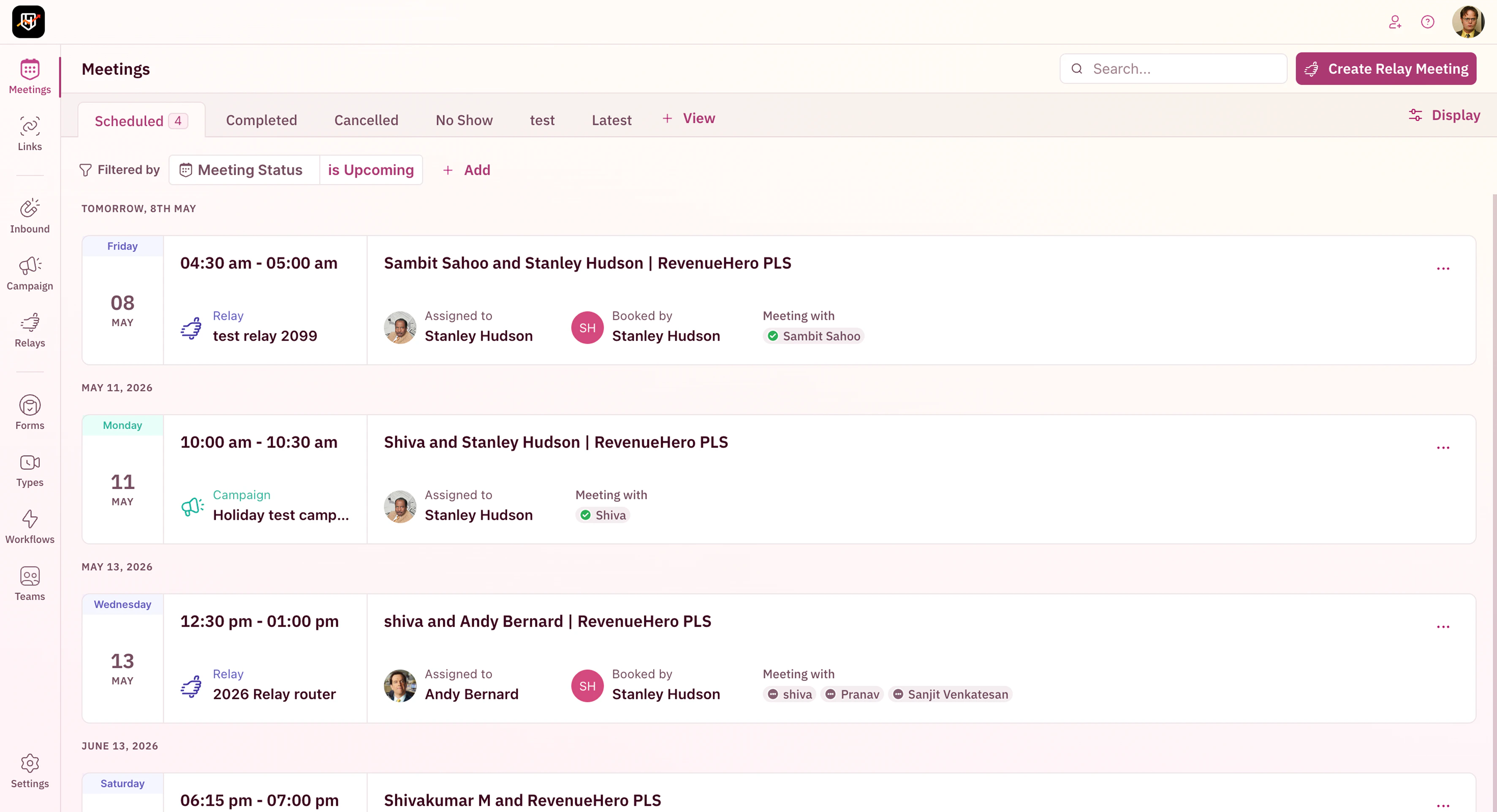The image size is (1497, 812).
Task: Change the 'is Upcoming' filter value
Action: point(371,170)
